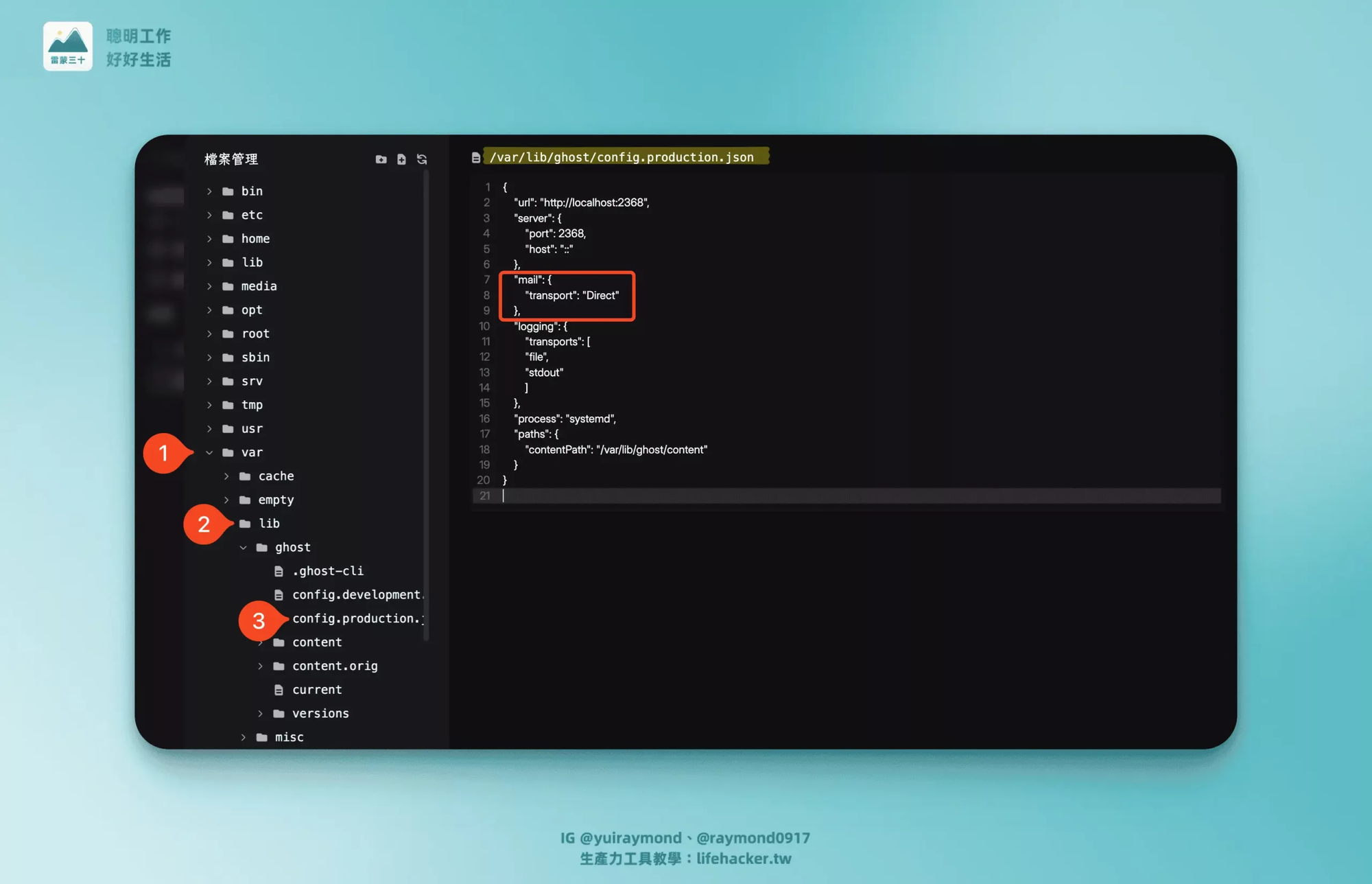Click the "process": "systemd" line
This screenshot has height=884, width=1372.
[565, 419]
